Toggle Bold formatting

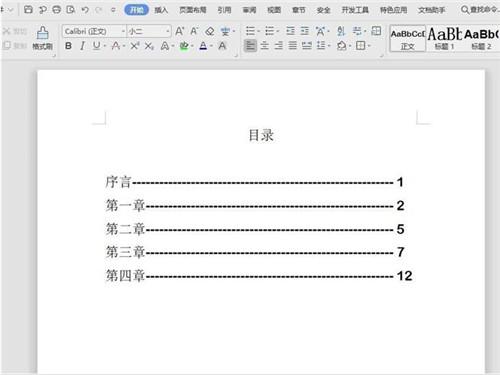(68, 46)
